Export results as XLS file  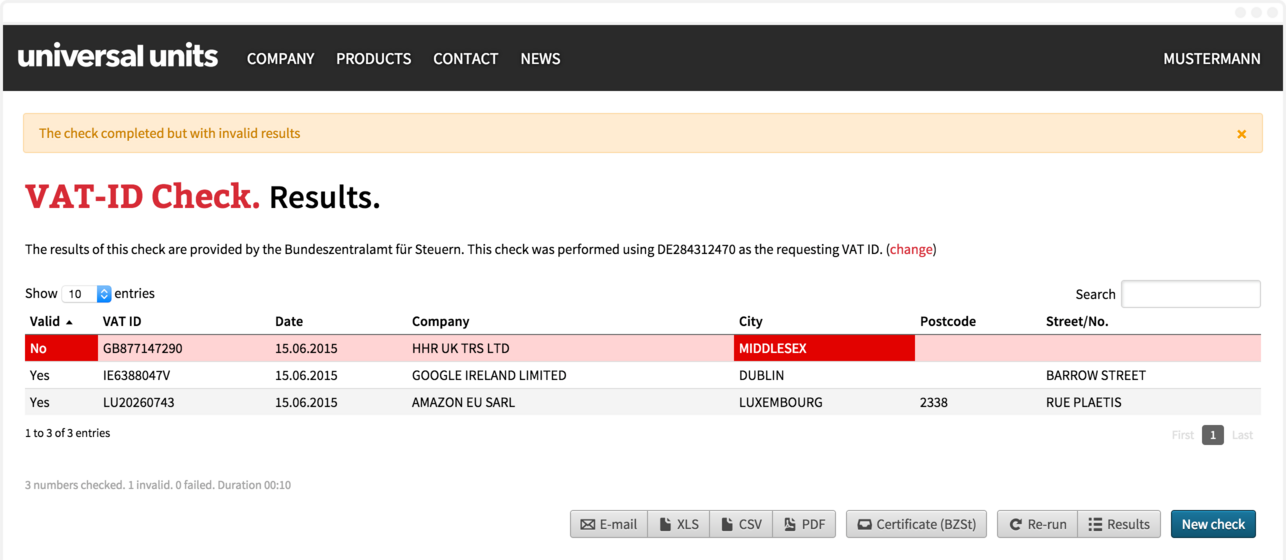pyautogui.click(x=679, y=524)
